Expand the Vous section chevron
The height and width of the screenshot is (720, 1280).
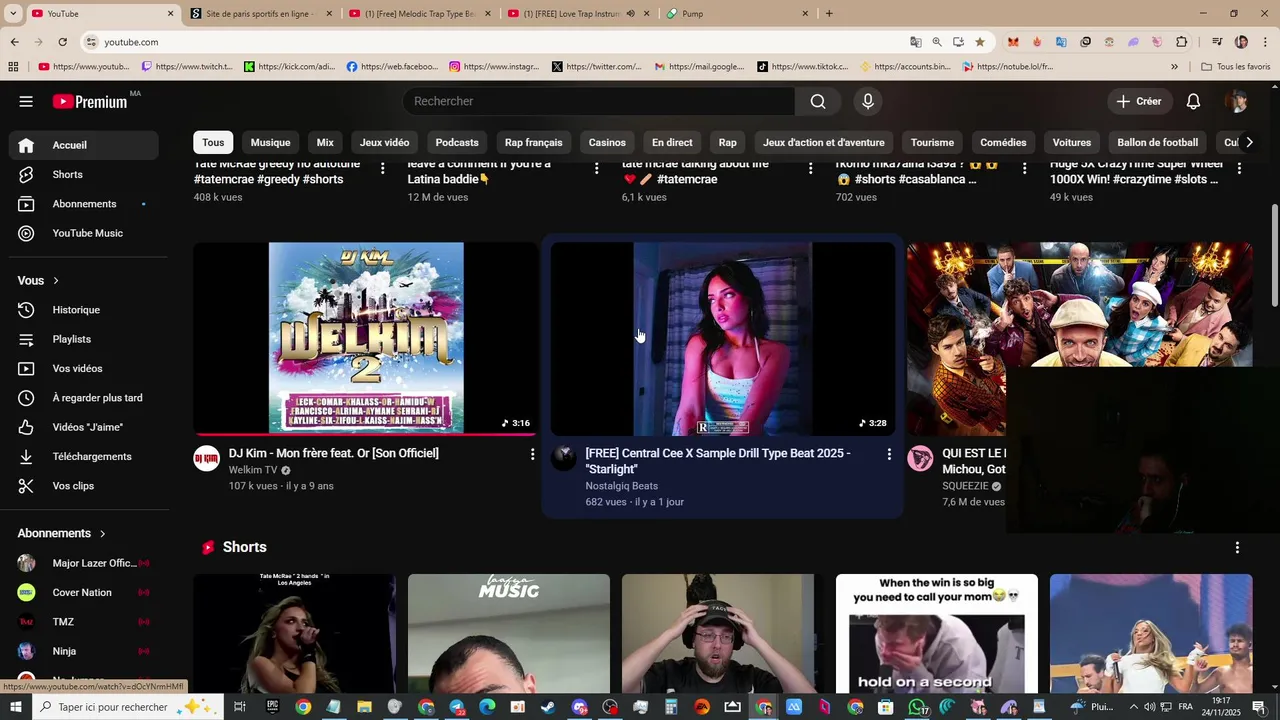pyautogui.click(x=56, y=281)
